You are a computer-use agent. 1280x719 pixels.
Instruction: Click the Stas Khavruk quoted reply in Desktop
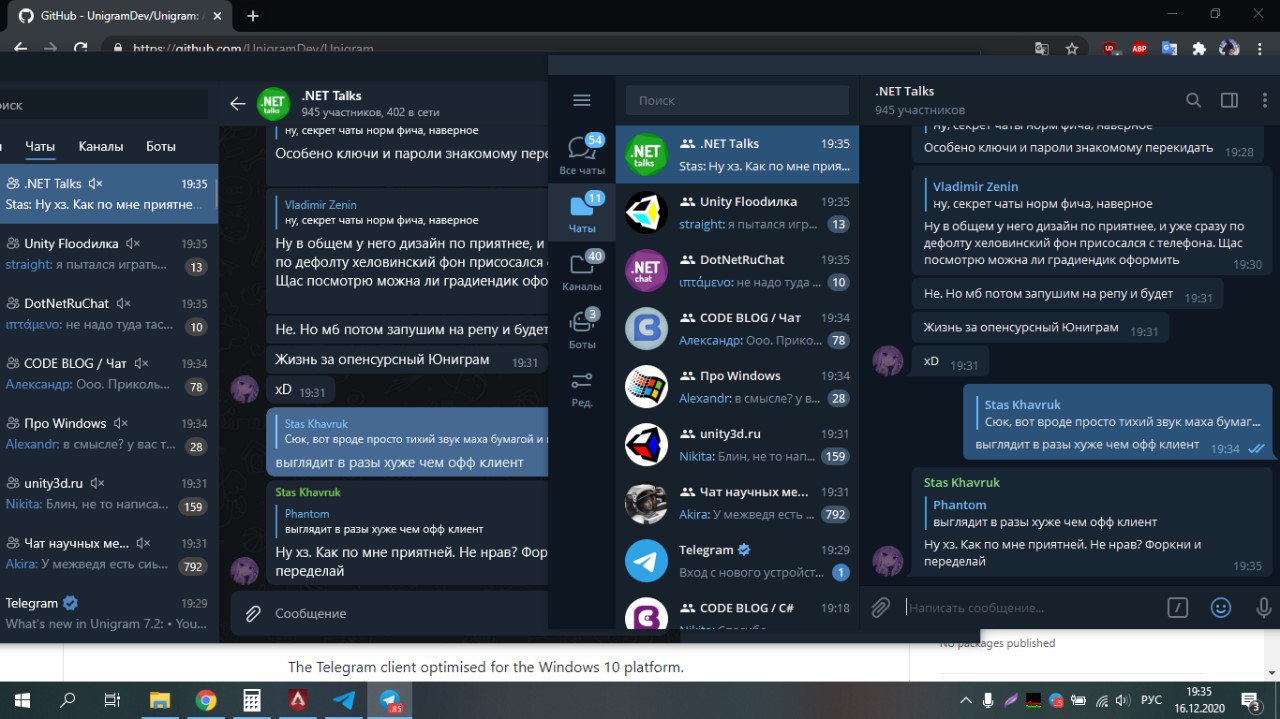pos(1117,414)
